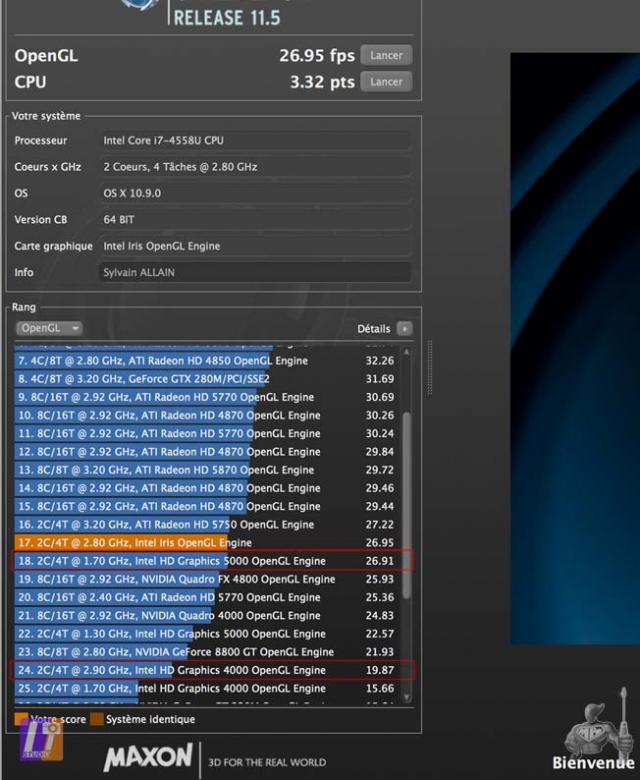Image resolution: width=640 pixels, height=780 pixels.
Task: Select rank 14 row scoring 29.46
Action: [x=206, y=488]
